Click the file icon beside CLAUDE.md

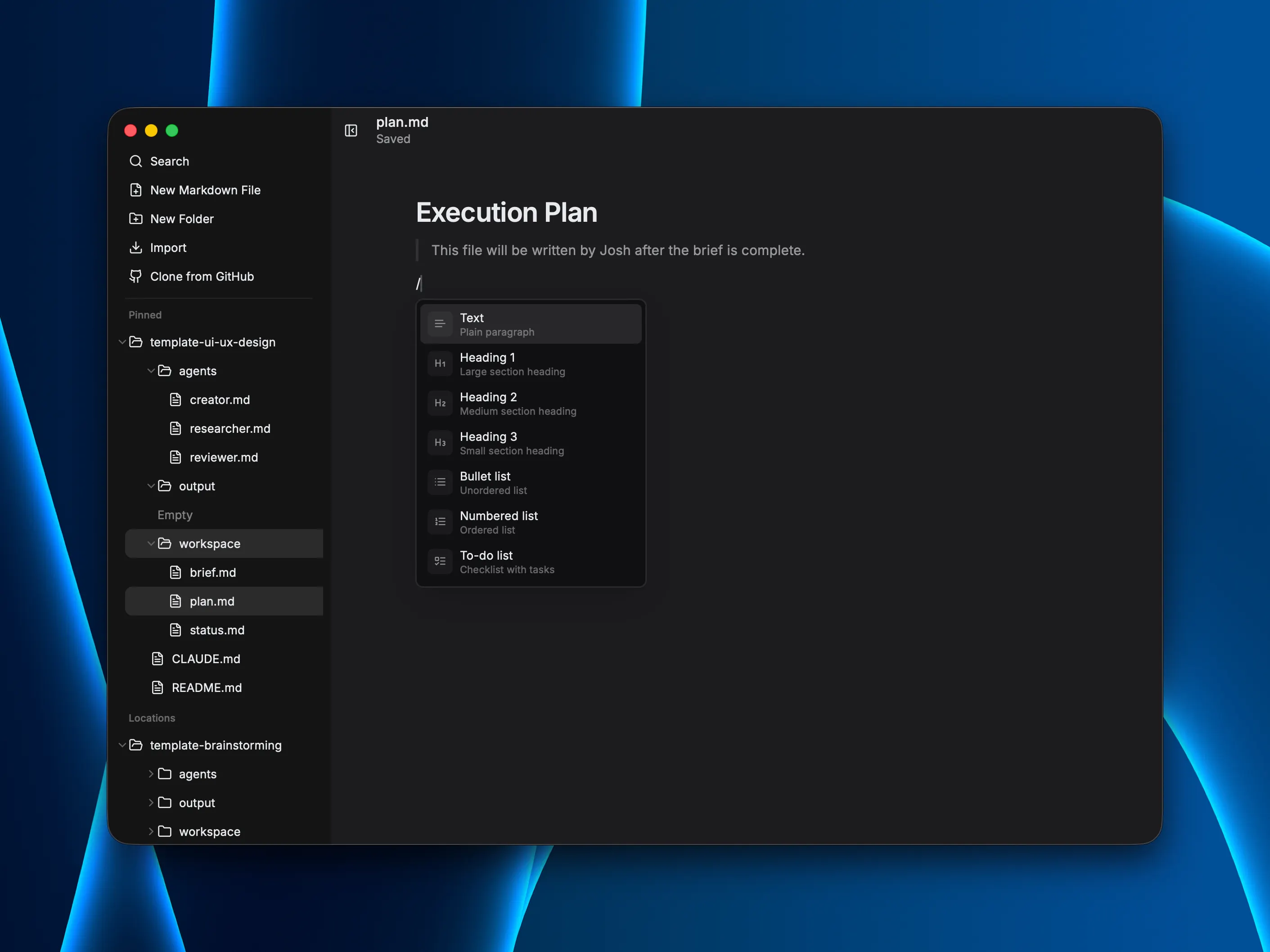pos(158,658)
